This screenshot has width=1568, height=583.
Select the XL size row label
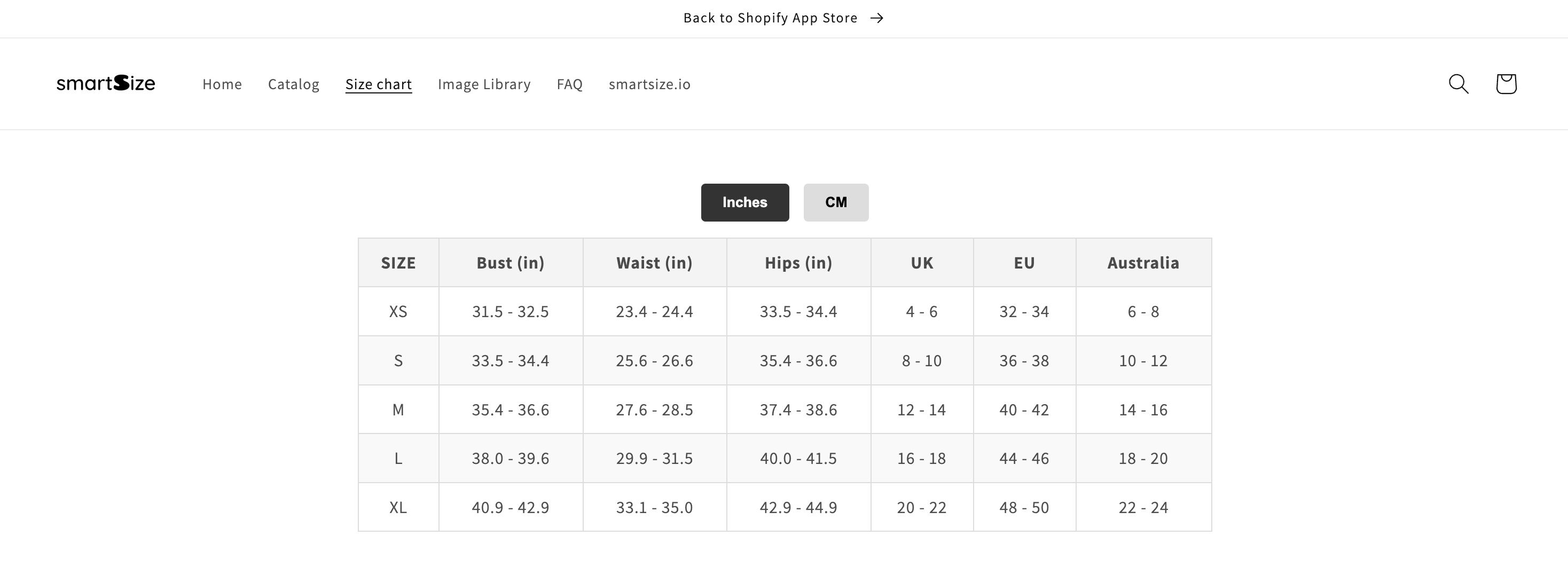point(398,508)
